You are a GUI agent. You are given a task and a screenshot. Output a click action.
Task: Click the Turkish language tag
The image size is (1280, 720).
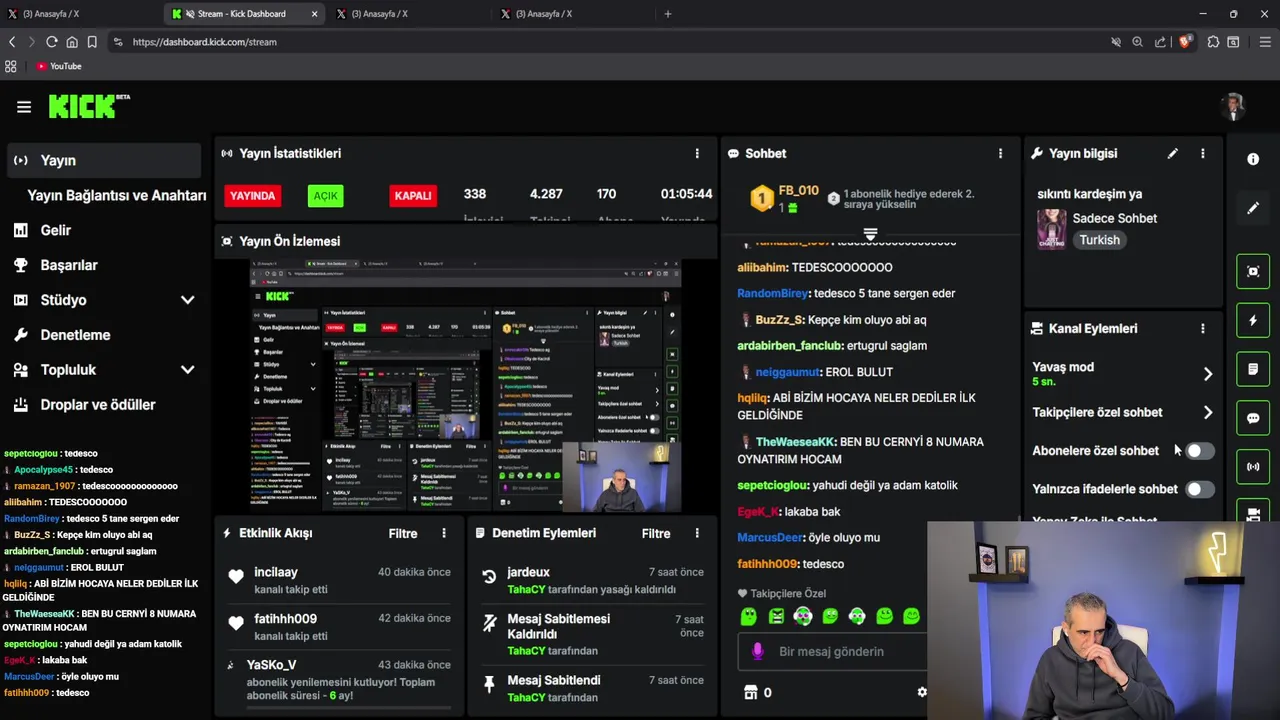pyautogui.click(x=1100, y=240)
